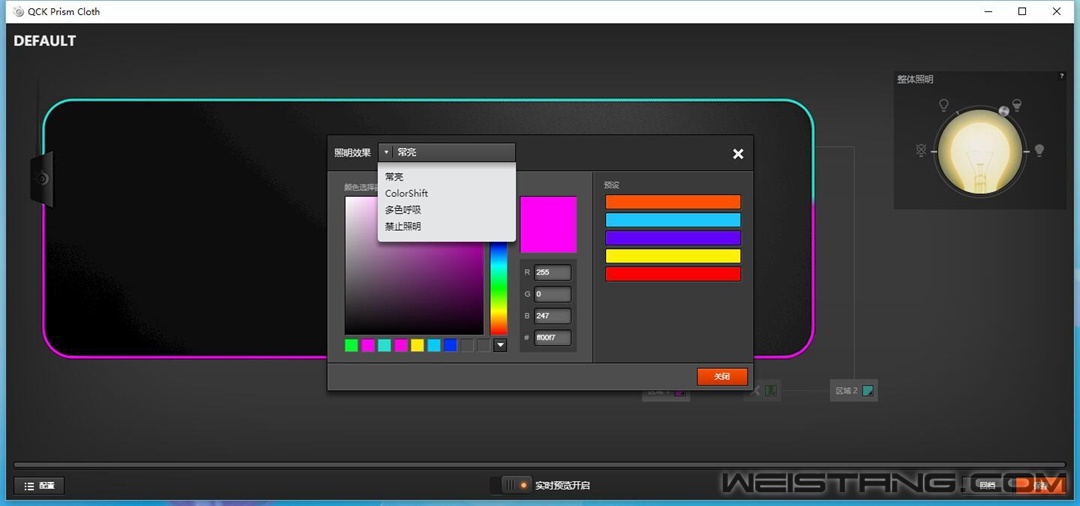
Task: Open the help question mark in 整体照明
Action: 1061,76
